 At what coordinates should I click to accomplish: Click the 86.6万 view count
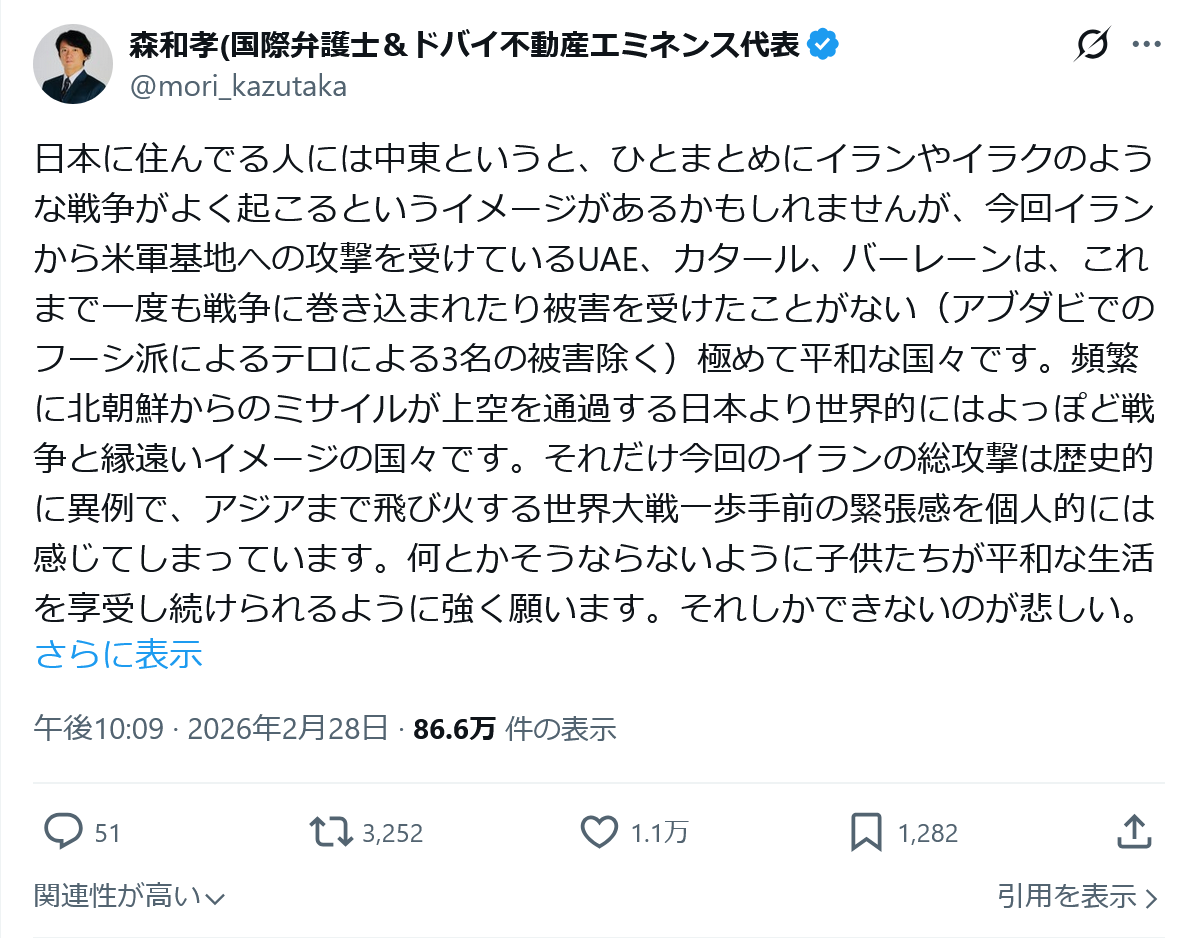(x=455, y=729)
